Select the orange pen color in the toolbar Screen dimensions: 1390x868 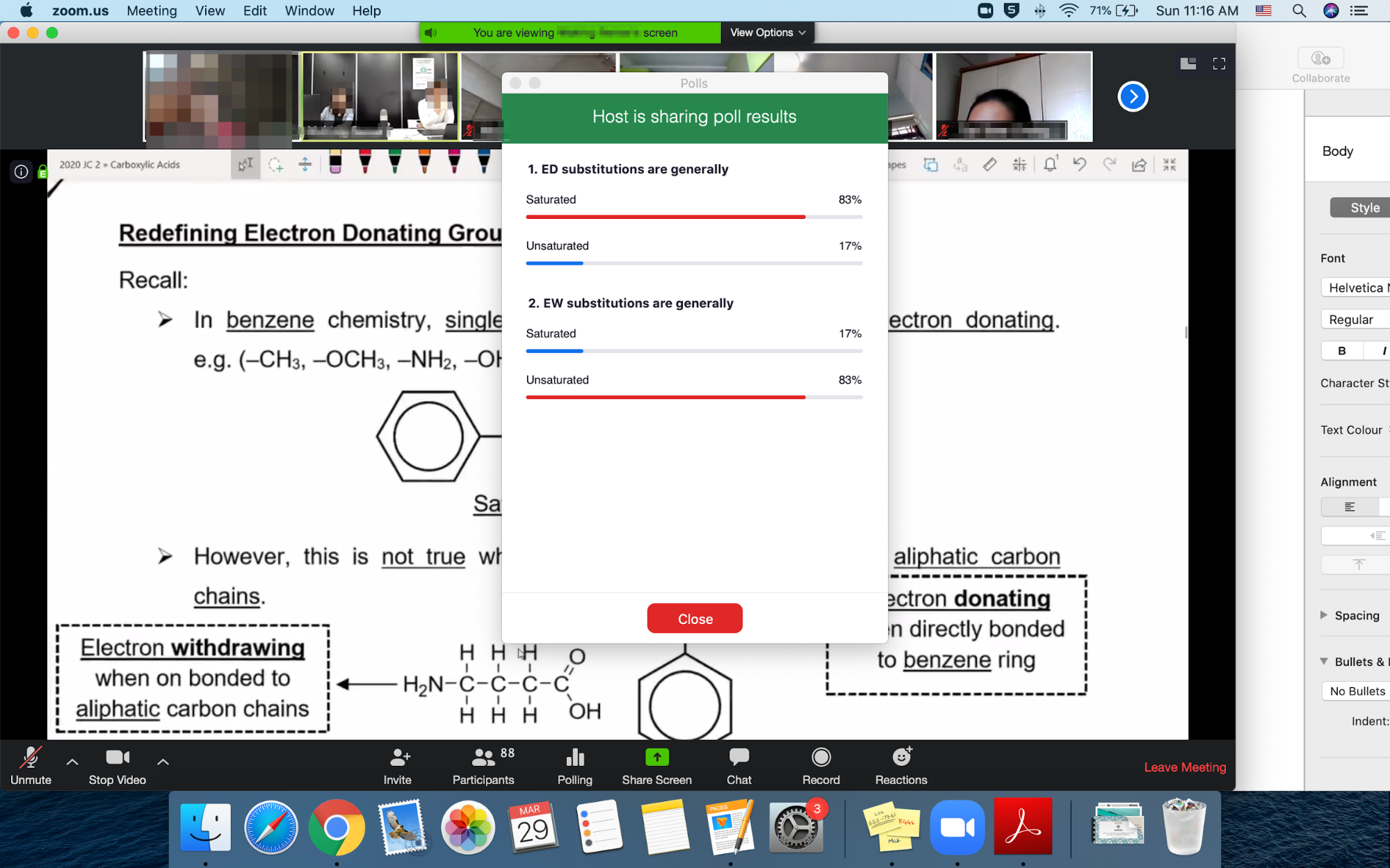click(424, 163)
